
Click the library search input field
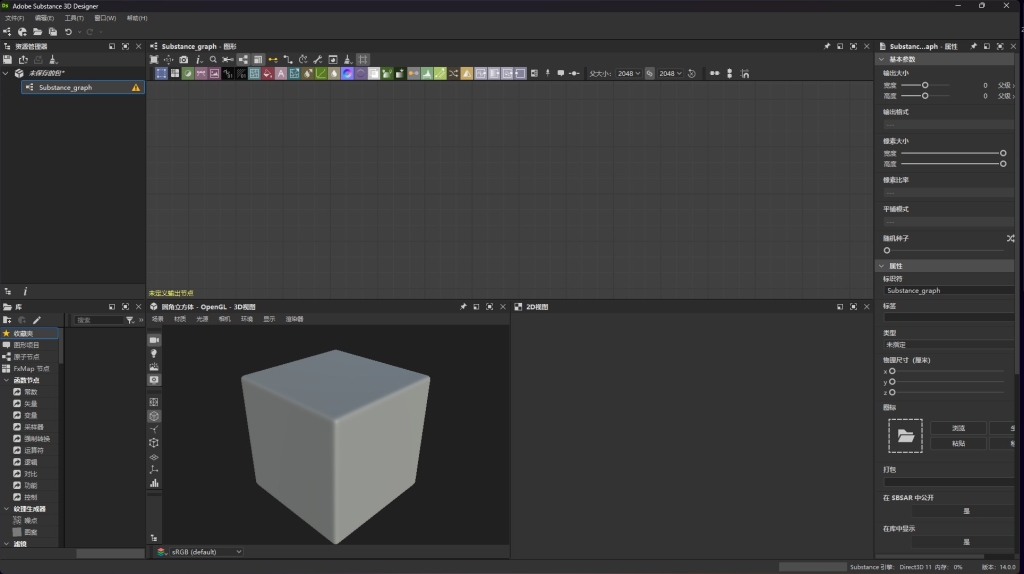coord(98,321)
